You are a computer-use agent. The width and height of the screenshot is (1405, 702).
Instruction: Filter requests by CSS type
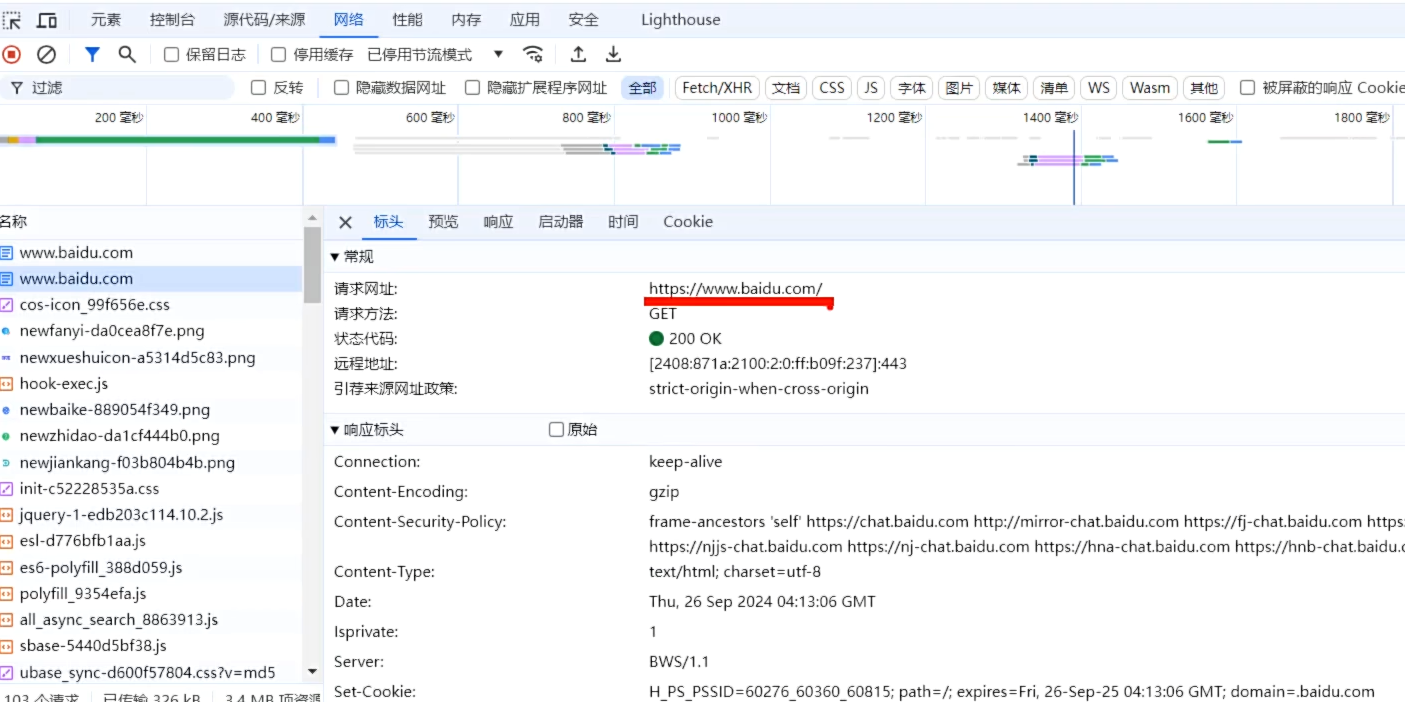832,88
